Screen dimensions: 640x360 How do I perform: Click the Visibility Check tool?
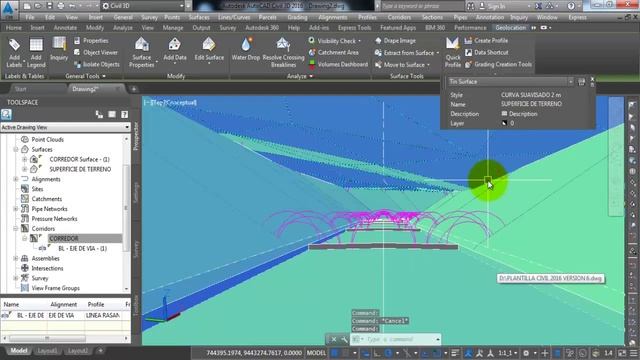click(x=334, y=41)
